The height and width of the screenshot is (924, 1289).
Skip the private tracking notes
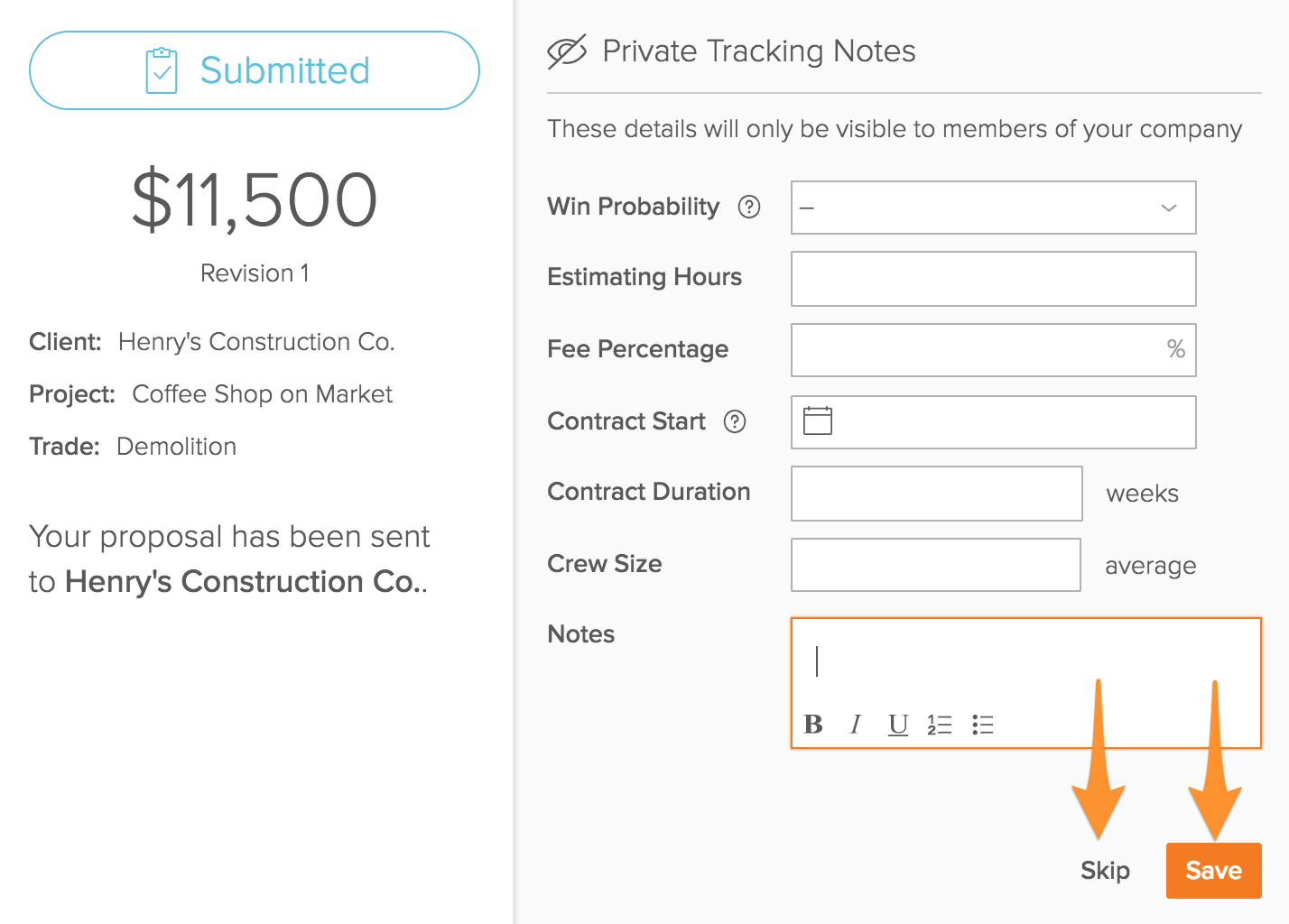[x=1105, y=871]
